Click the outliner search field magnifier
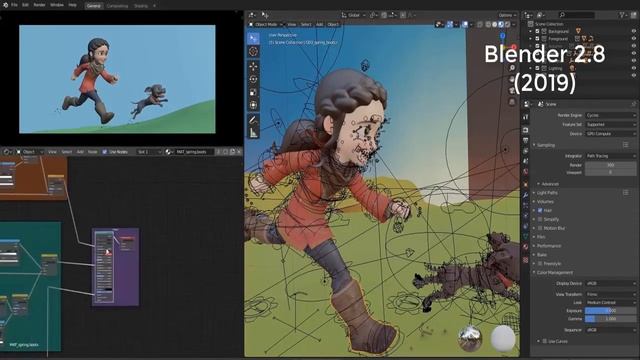Screen dimensions: 640x360 click(562, 15)
